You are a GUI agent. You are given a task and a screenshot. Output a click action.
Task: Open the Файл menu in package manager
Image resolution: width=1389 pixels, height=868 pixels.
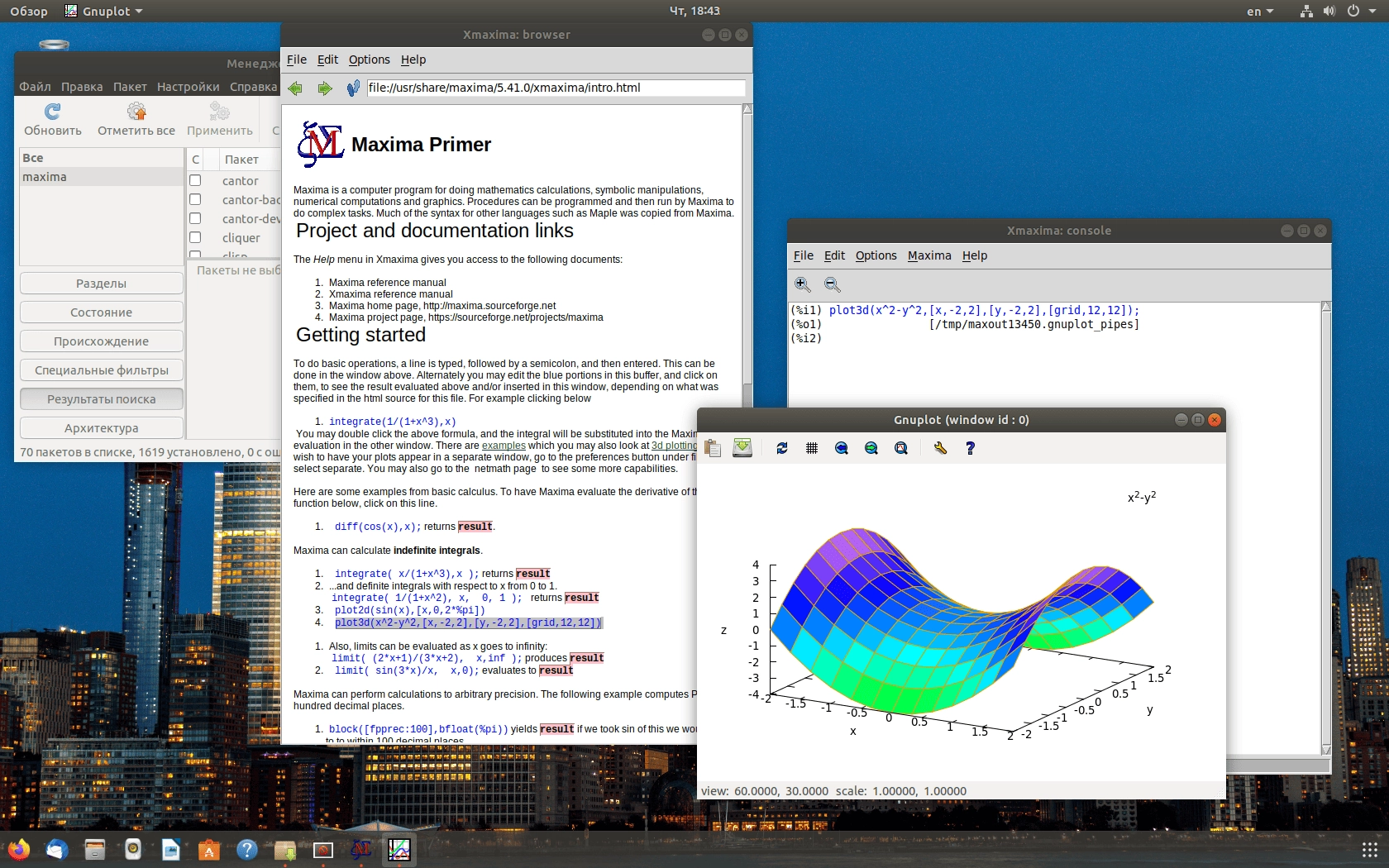pyautogui.click(x=35, y=87)
